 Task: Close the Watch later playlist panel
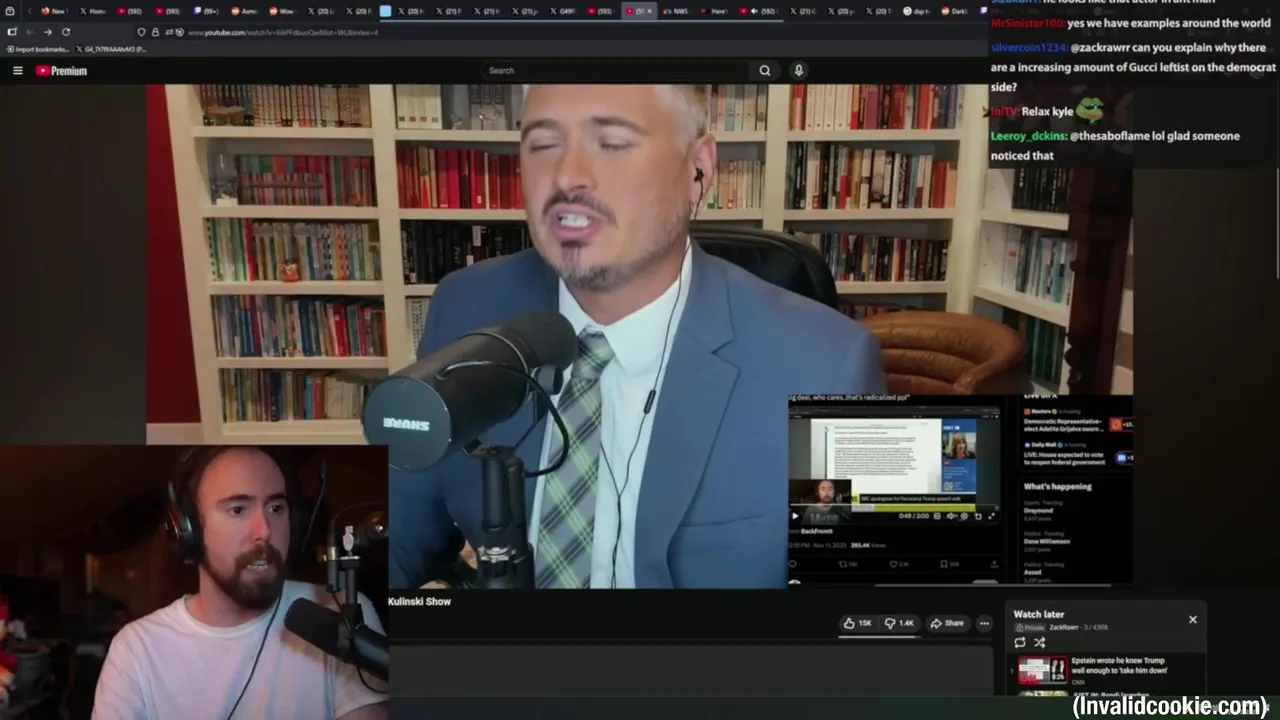tap(1192, 619)
